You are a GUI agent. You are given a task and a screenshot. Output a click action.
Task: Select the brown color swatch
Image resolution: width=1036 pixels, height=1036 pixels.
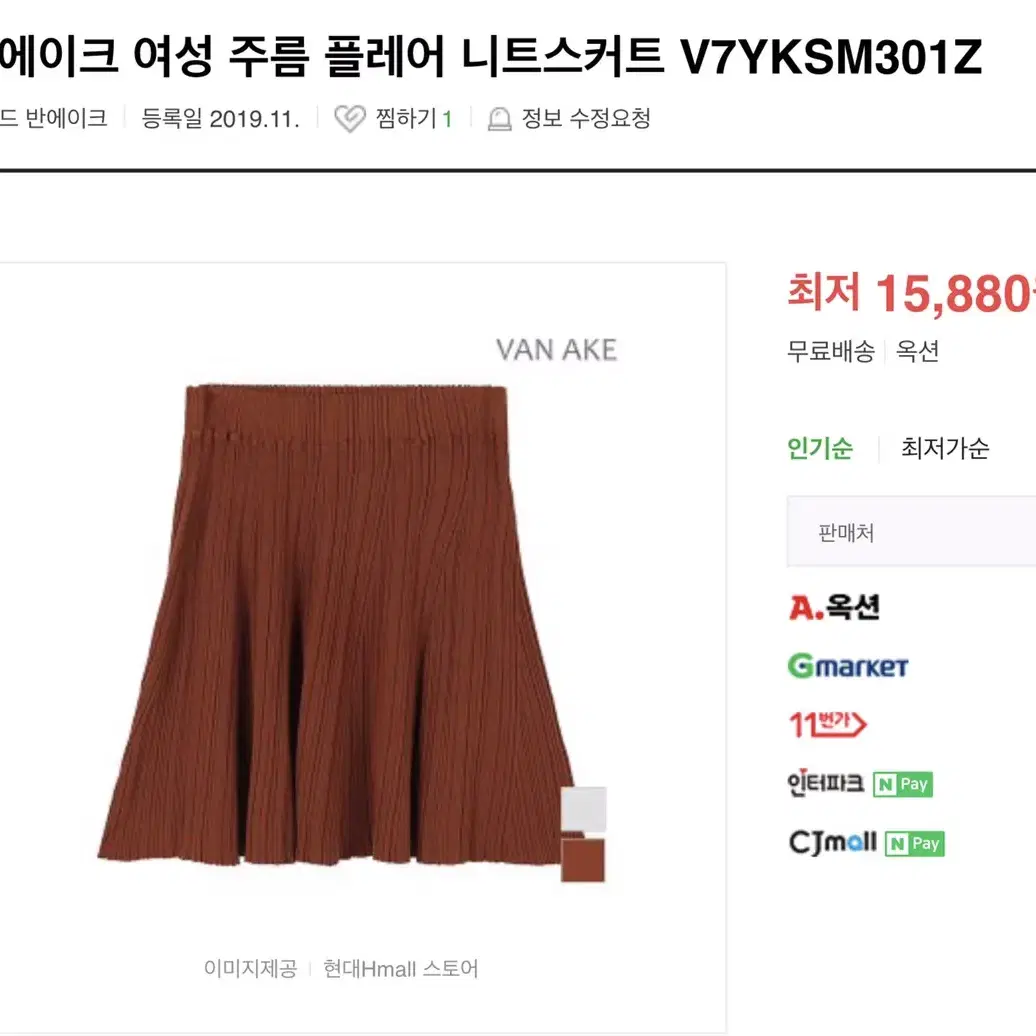(x=583, y=860)
